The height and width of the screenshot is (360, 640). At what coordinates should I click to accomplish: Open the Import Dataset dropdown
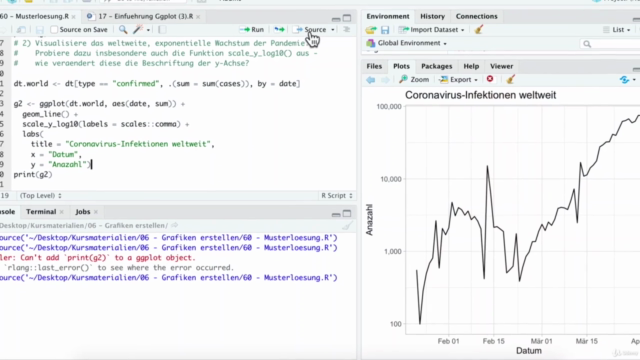[431, 29]
